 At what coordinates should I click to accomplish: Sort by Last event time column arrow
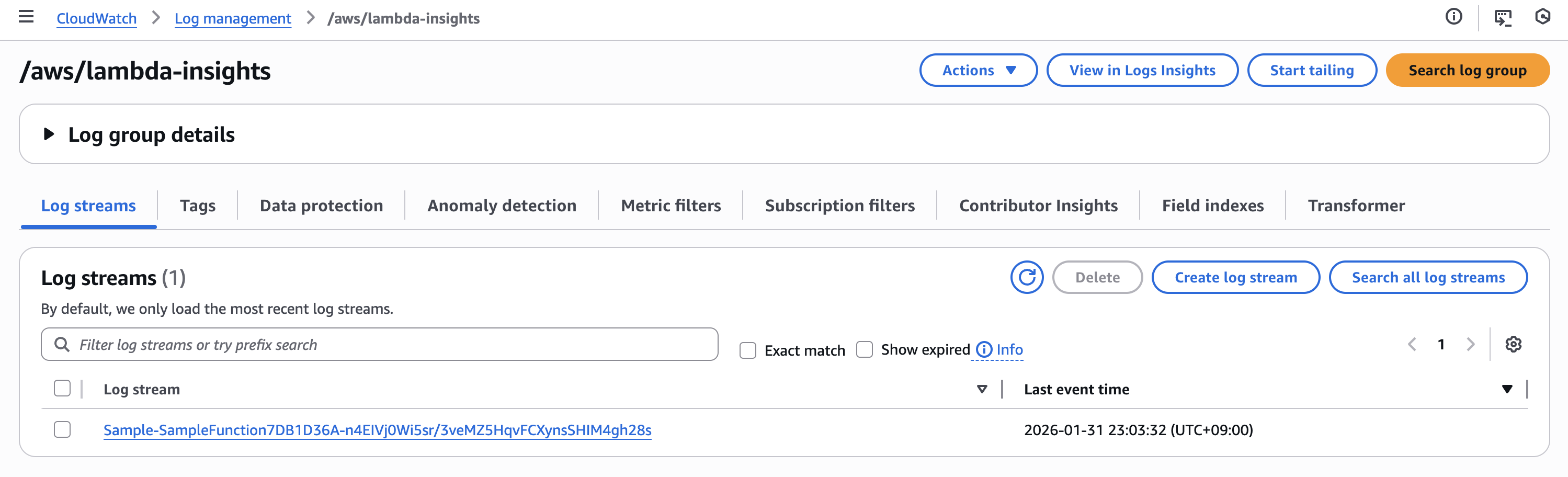coord(1506,389)
